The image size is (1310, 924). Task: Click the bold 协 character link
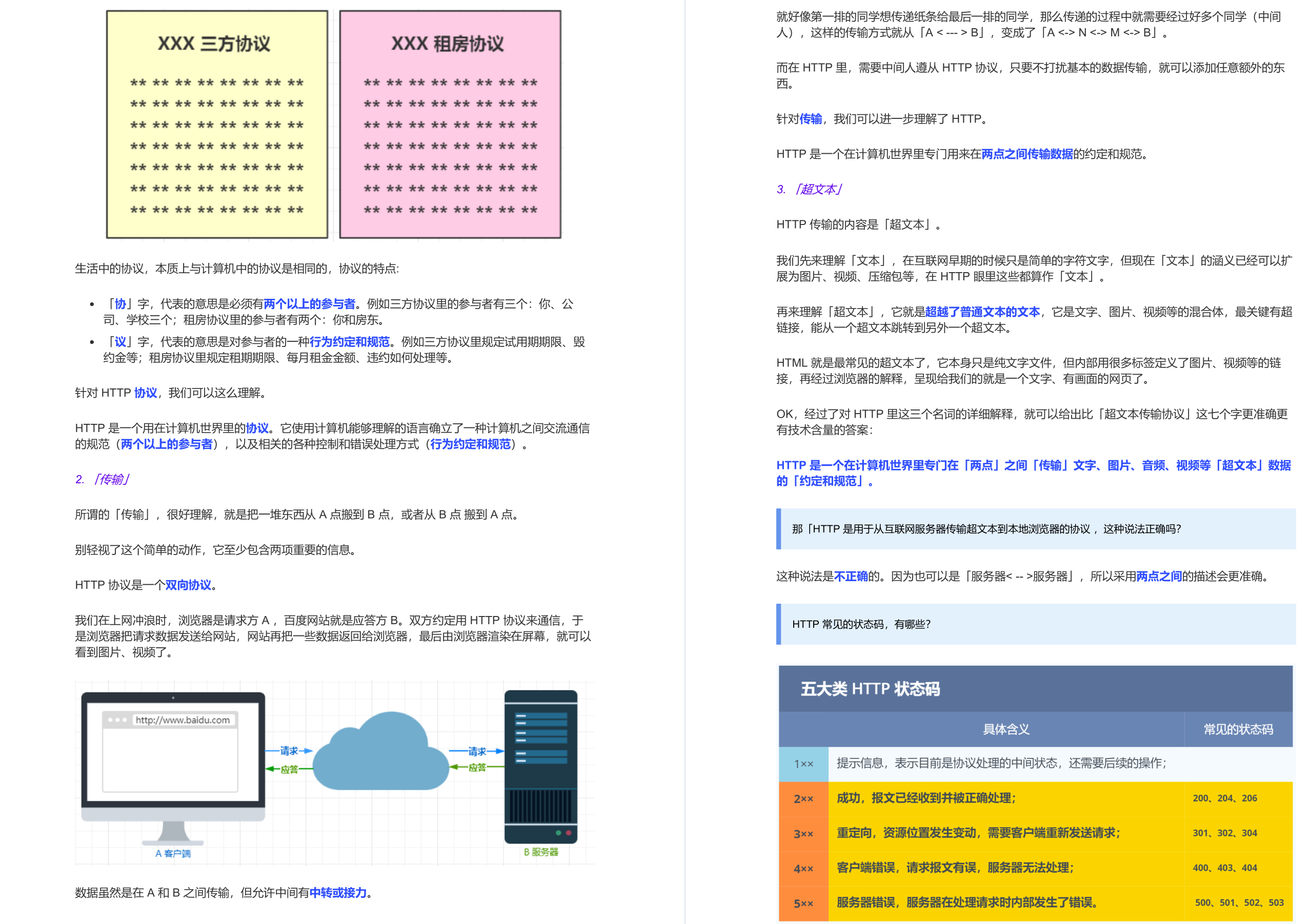tap(120, 304)
